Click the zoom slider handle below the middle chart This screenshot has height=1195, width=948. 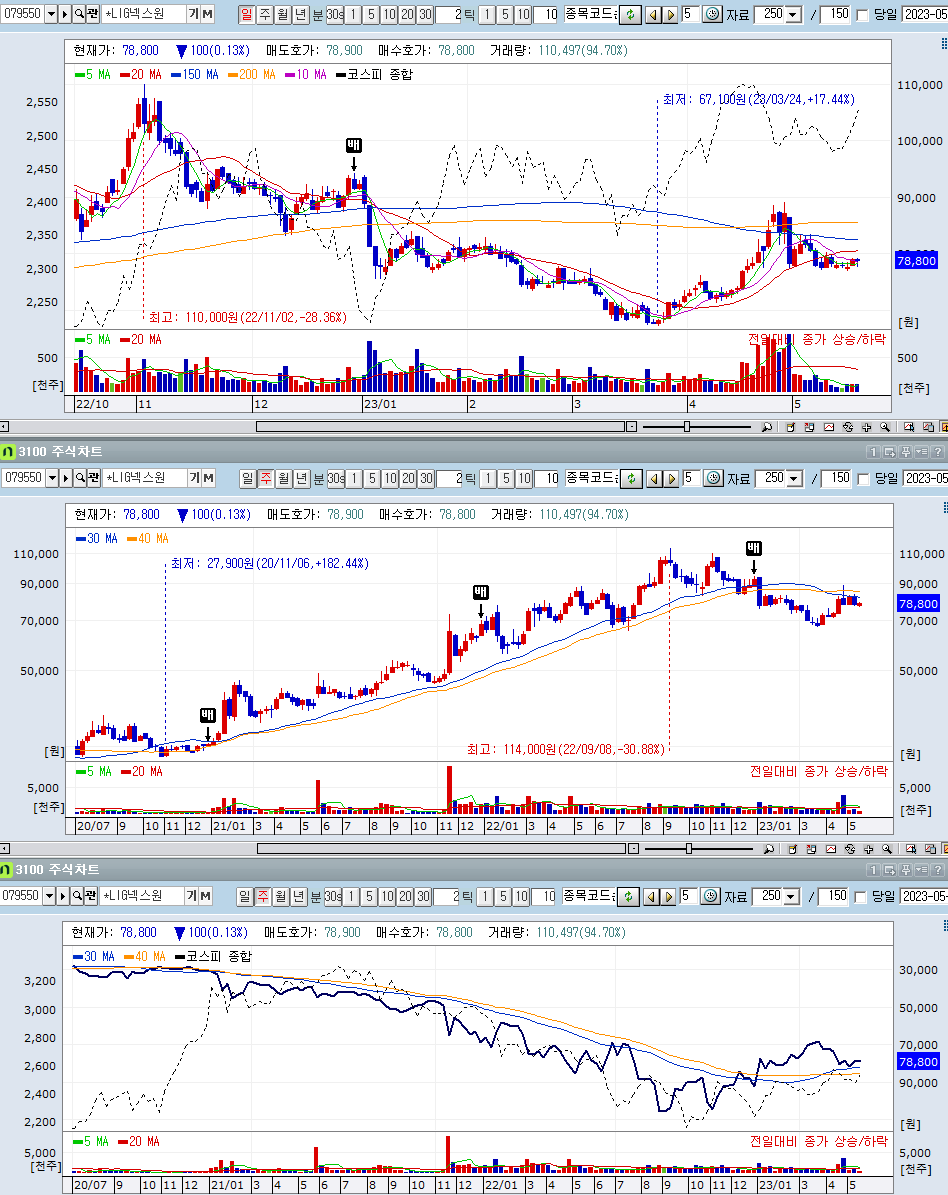tap(688, 849)
